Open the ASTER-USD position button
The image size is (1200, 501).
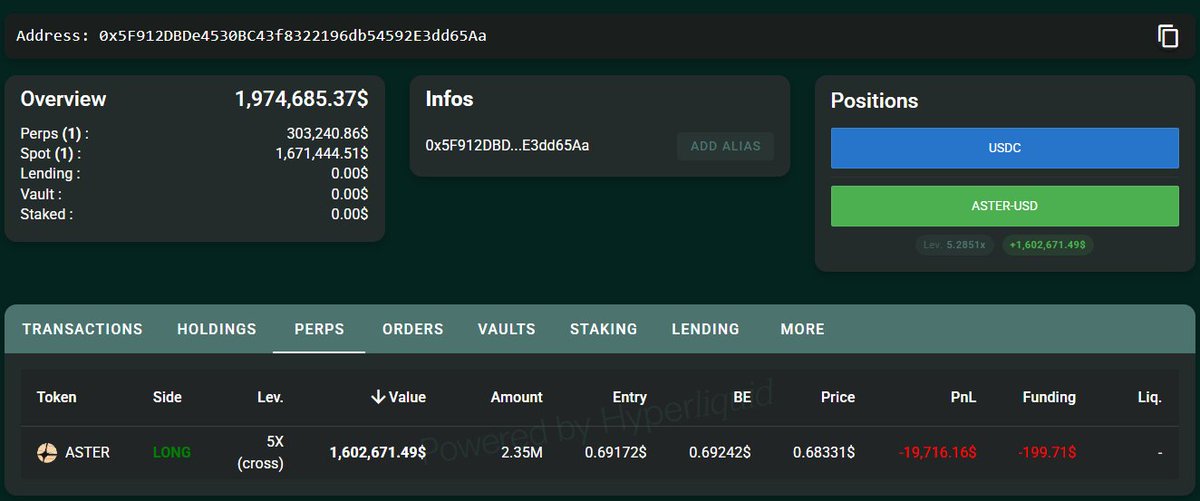tap(1005, 206)
